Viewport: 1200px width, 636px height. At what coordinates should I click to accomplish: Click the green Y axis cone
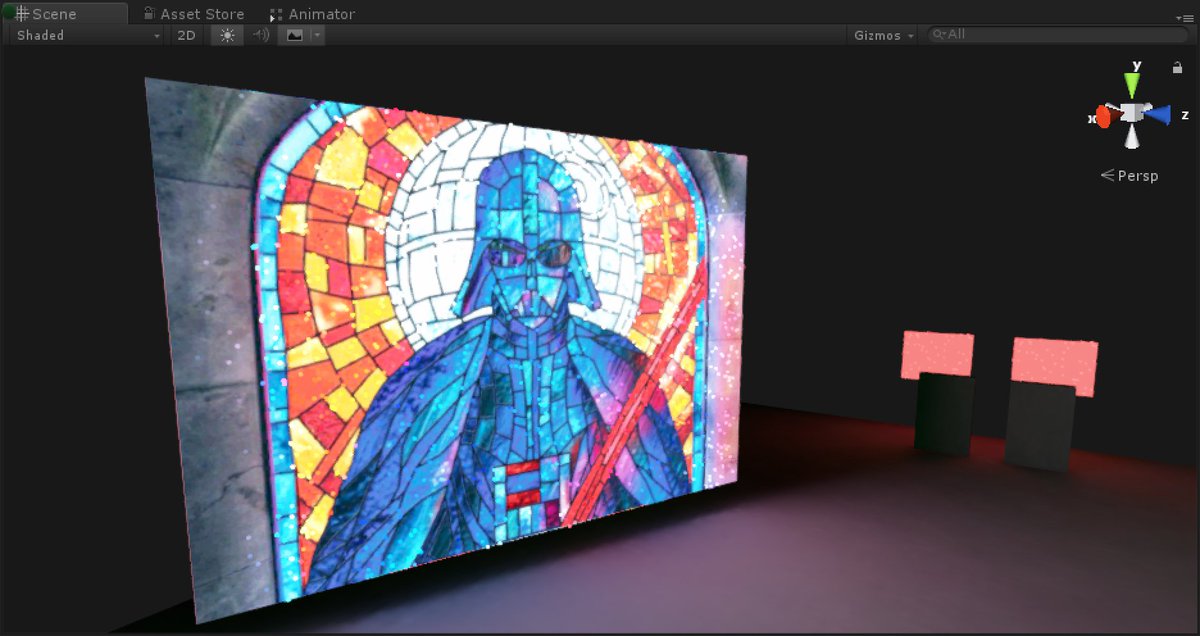coord(1132,85)
